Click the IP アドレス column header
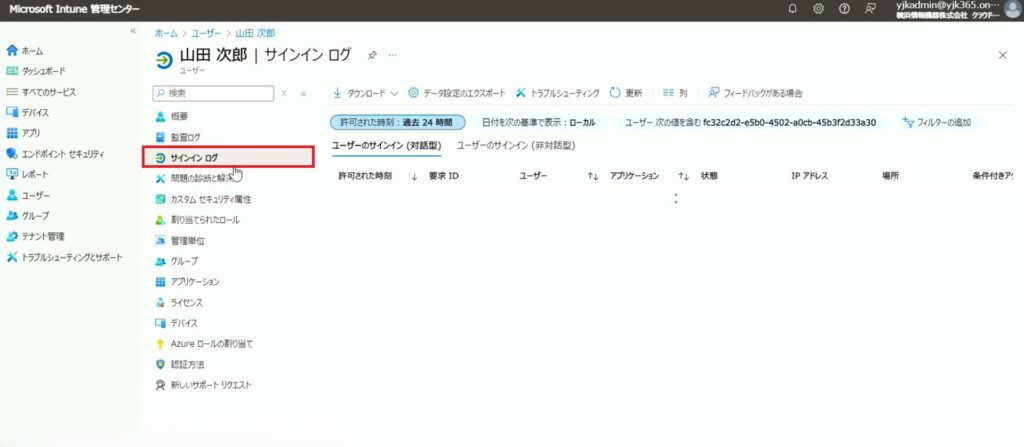Image resolution: width=1024 pixels, height=447 pixels. coord(810,176)
